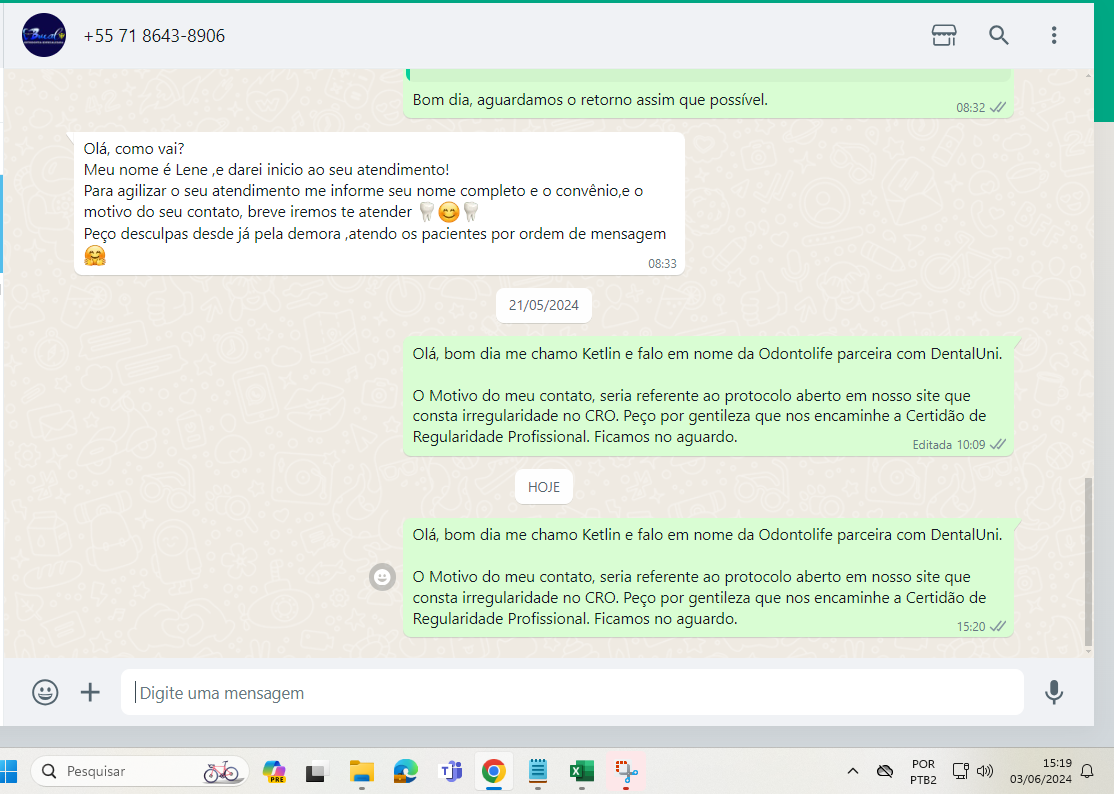Change the POR PTB2 keyboard language
1114x794 pixels.
click(924, 771)
